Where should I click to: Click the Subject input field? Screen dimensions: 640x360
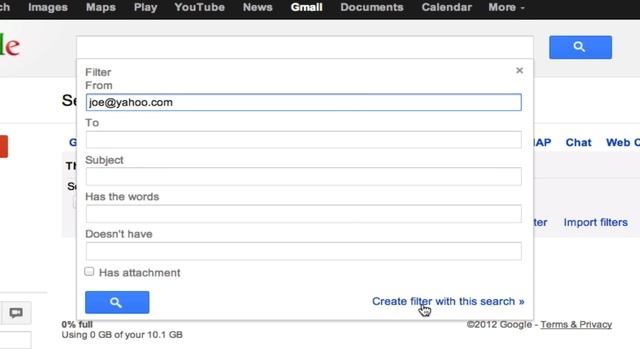(303, 176)
